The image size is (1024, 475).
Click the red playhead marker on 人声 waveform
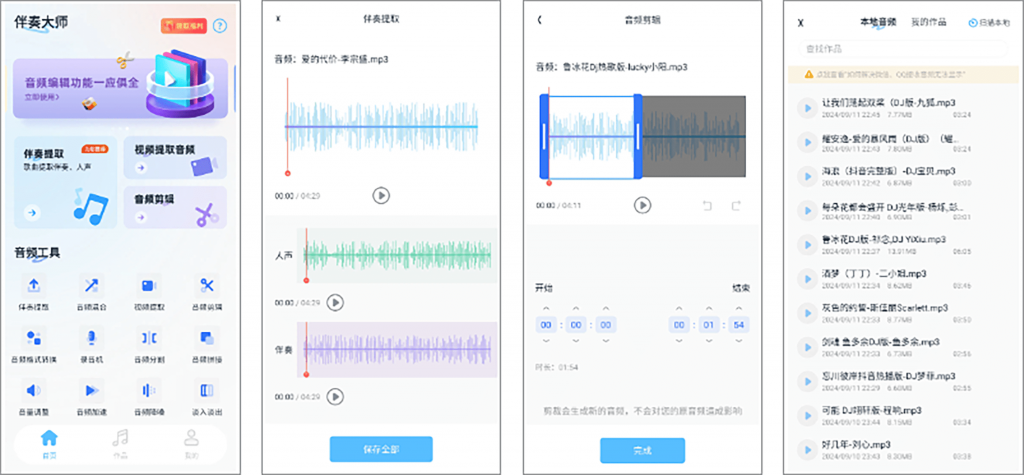pyautogui.click(x=306, y=280)
